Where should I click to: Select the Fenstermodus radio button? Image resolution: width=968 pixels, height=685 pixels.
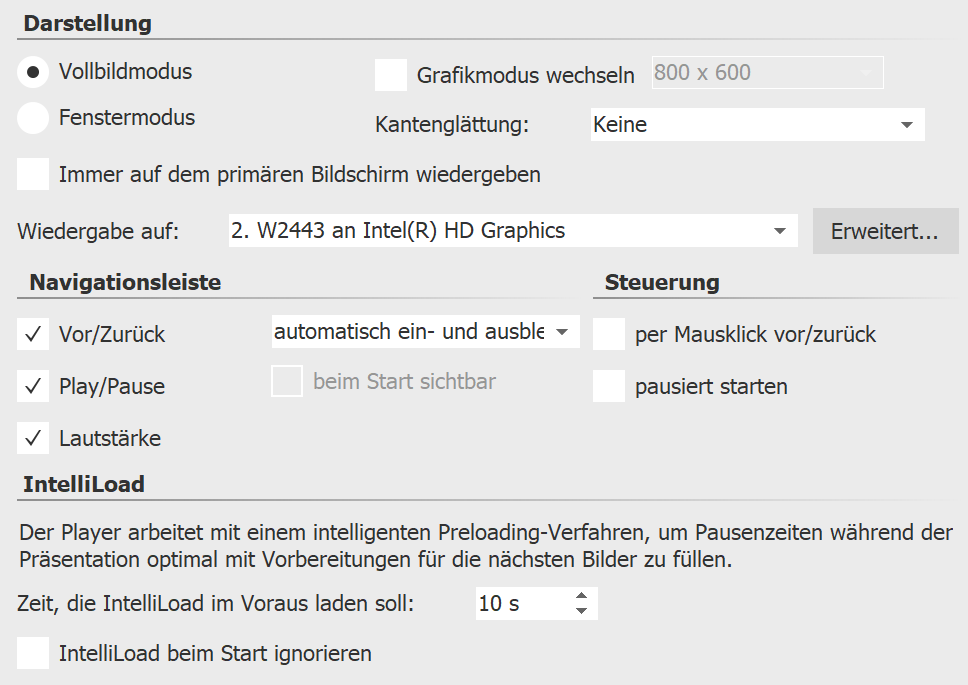(31, 117)
